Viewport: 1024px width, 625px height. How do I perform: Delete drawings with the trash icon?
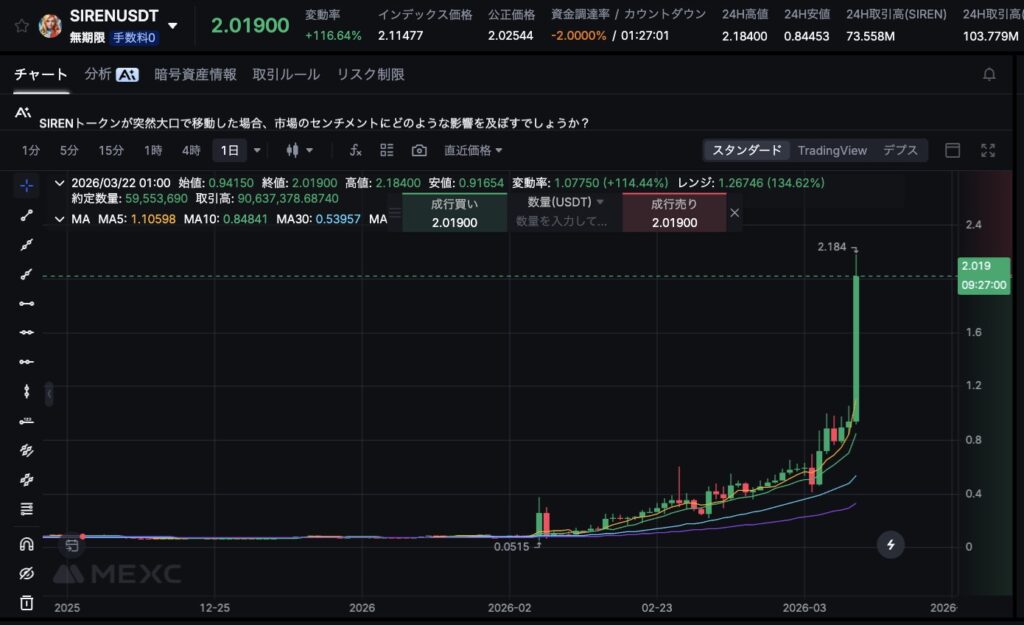[27, 603]
